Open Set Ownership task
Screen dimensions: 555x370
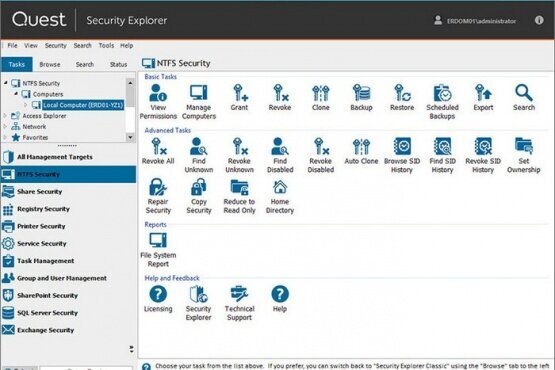click(524, 155)
